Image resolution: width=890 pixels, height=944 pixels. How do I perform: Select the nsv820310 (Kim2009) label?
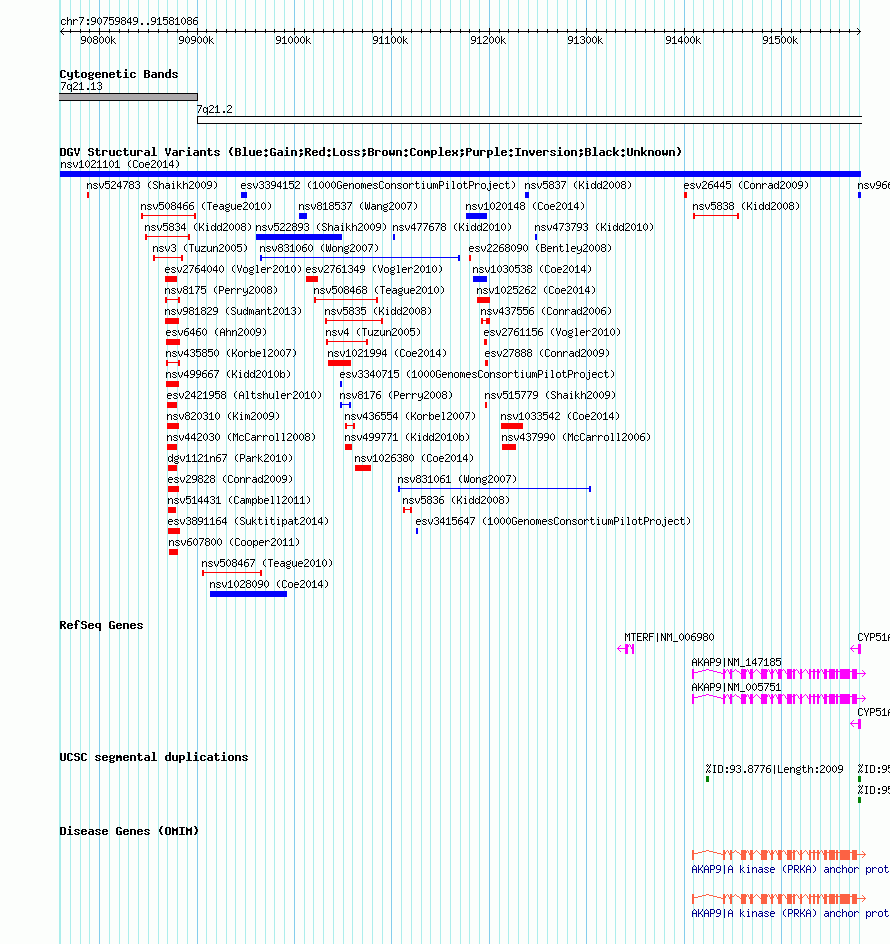point(223,417)
